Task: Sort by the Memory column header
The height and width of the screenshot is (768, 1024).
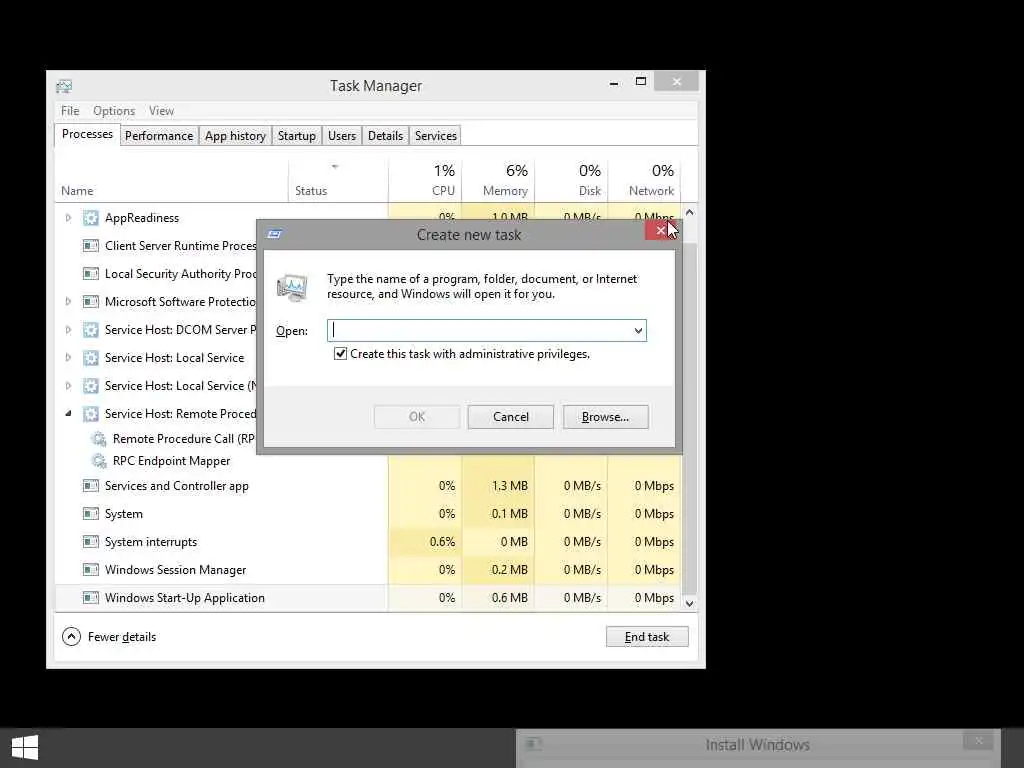Action: pos(498,180)
